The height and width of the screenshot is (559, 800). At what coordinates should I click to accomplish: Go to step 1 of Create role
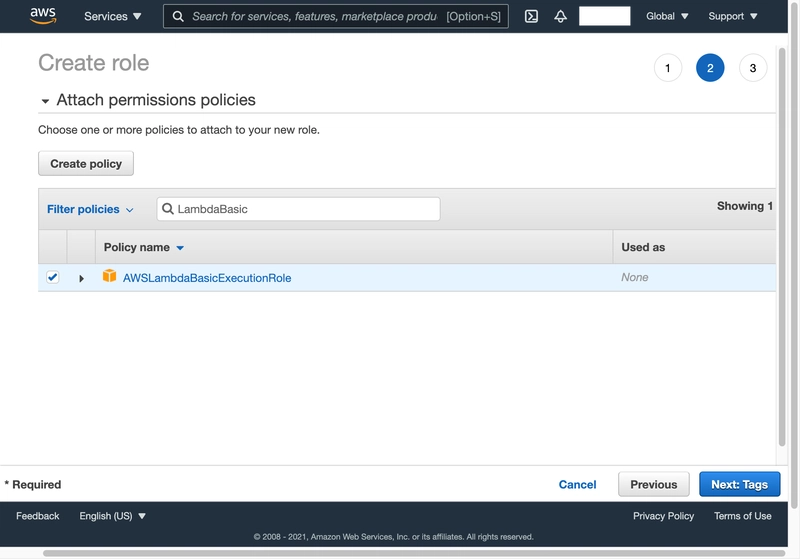(x=668, y=68)
